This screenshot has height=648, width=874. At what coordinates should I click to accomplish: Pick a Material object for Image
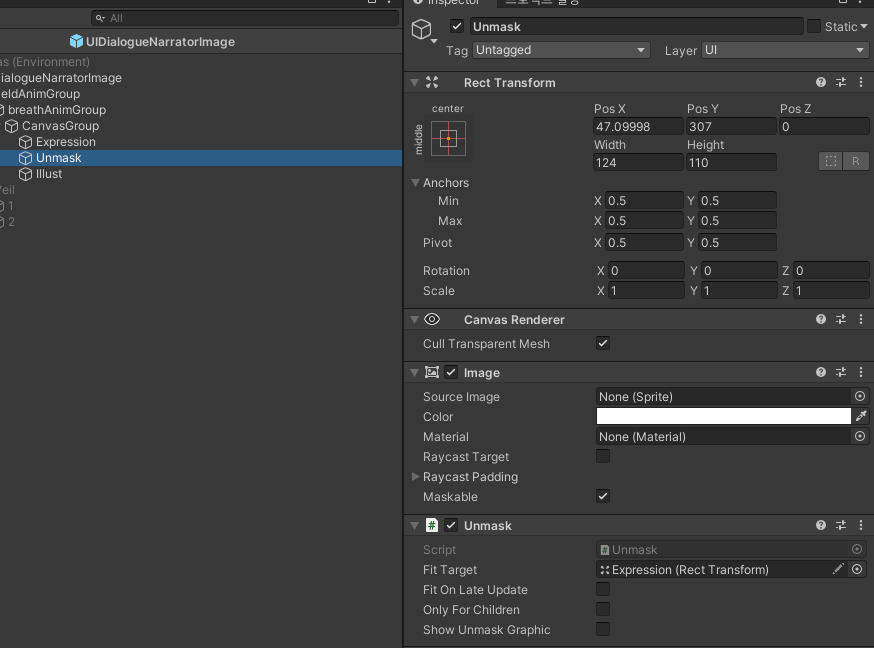pos(860,436)
